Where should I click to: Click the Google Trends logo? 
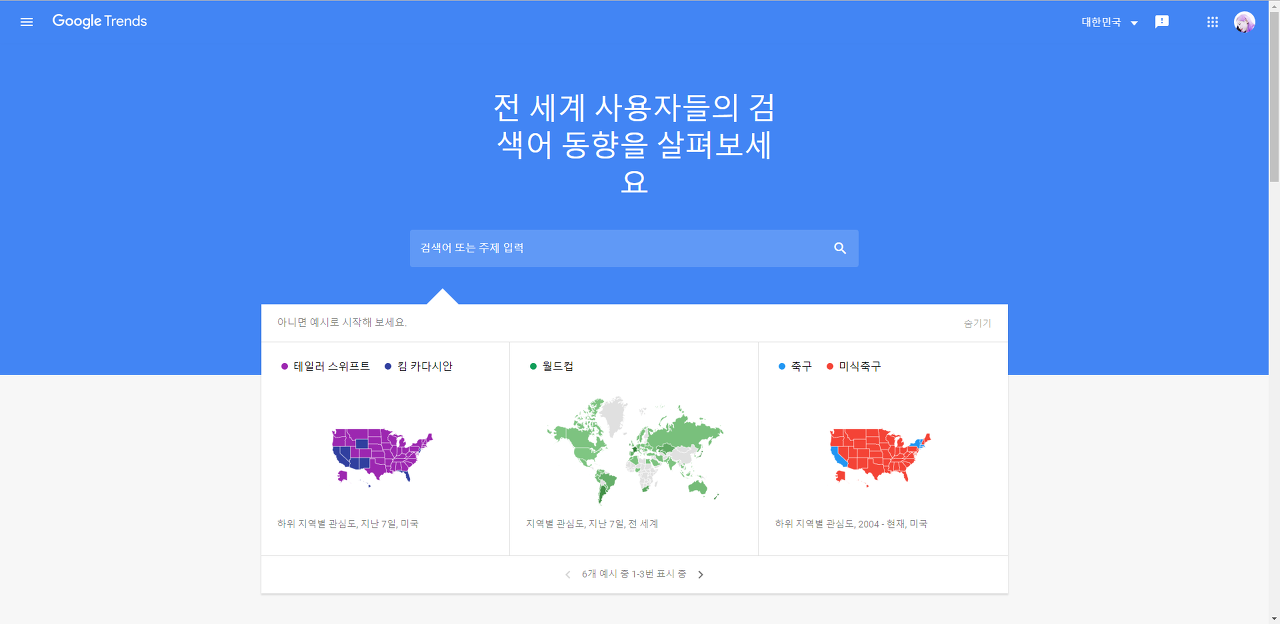click(99, 22)
